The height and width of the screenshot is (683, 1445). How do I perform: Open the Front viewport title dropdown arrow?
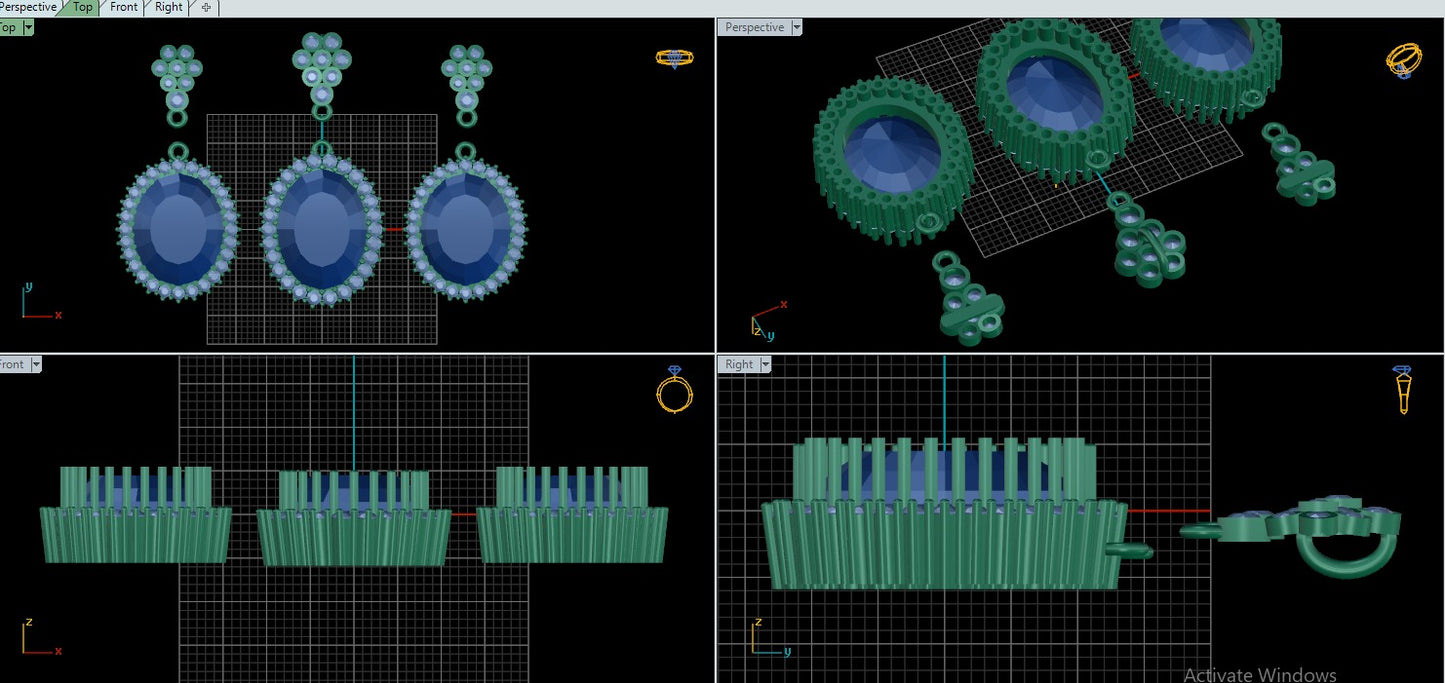[36, 365]
